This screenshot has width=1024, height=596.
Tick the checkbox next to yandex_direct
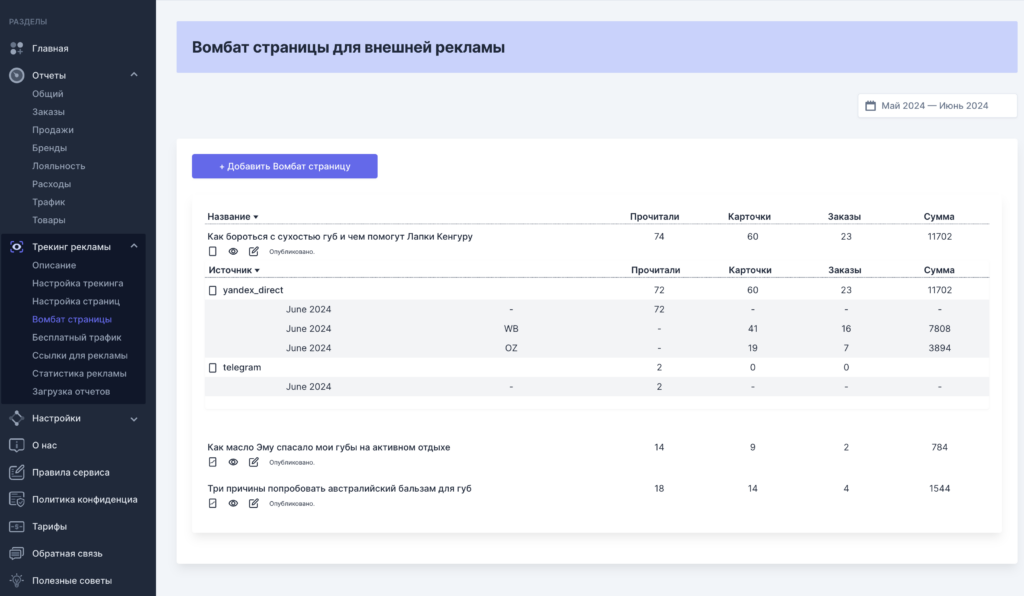212,290
